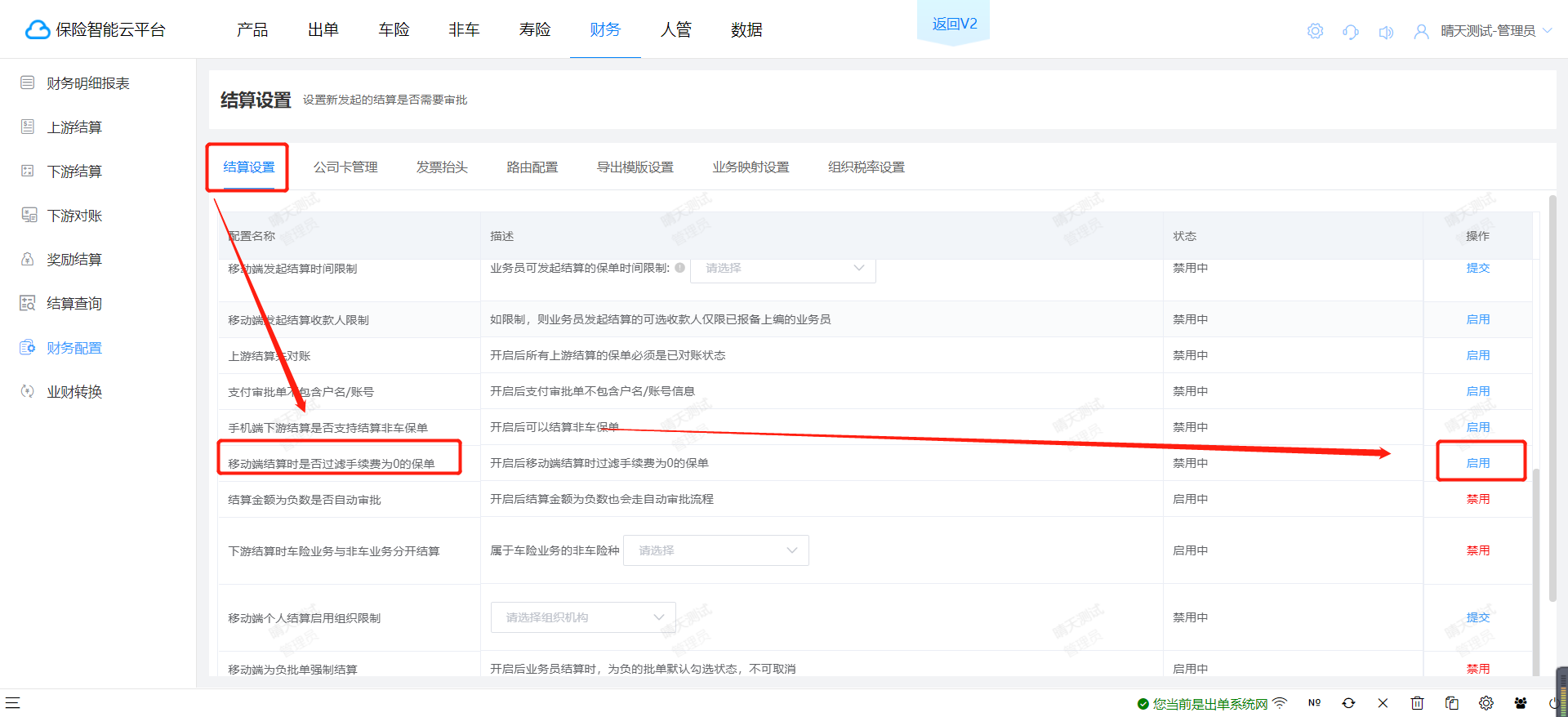This screenshot has height=717, width=1568.
Task: Click the copy icon in the bottom bar
Action: 1451,702
